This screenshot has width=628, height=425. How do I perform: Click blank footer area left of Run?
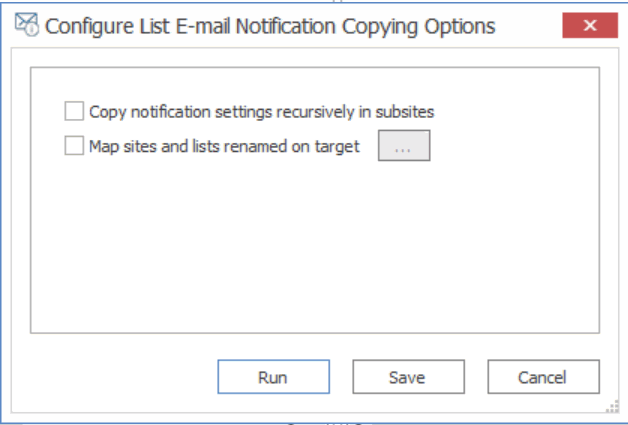(120, 377)
